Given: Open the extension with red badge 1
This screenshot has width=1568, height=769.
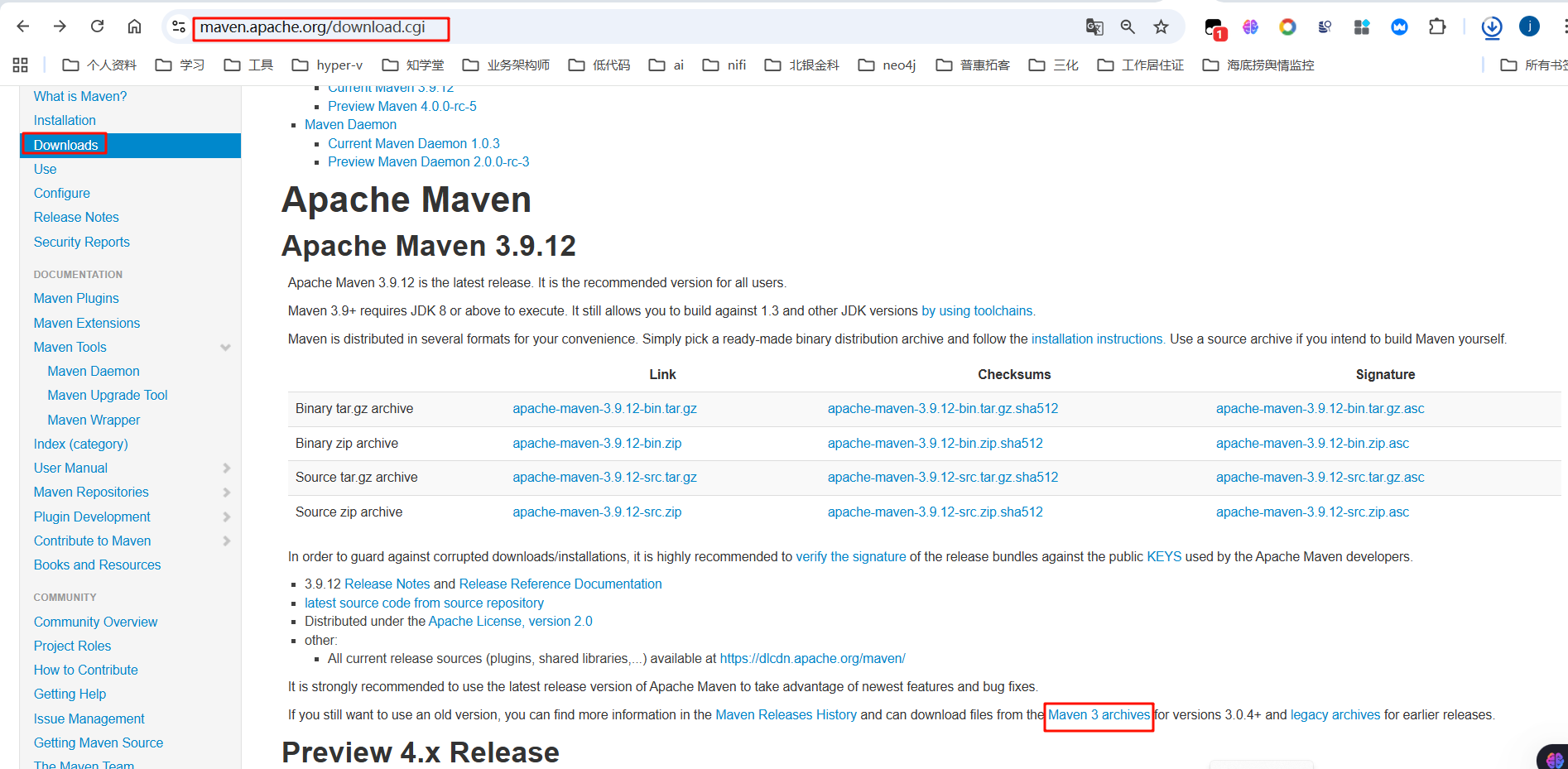Looking at the screenshot, I should pos(1214,28).
